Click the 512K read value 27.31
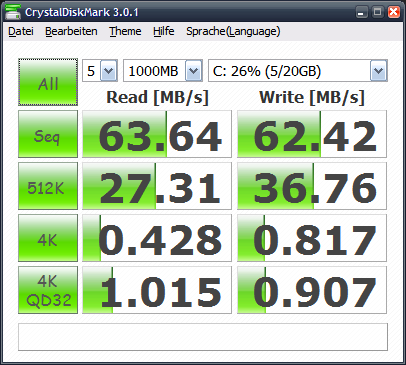Screen dimensions: 406x365 click(x=157, y=186)
